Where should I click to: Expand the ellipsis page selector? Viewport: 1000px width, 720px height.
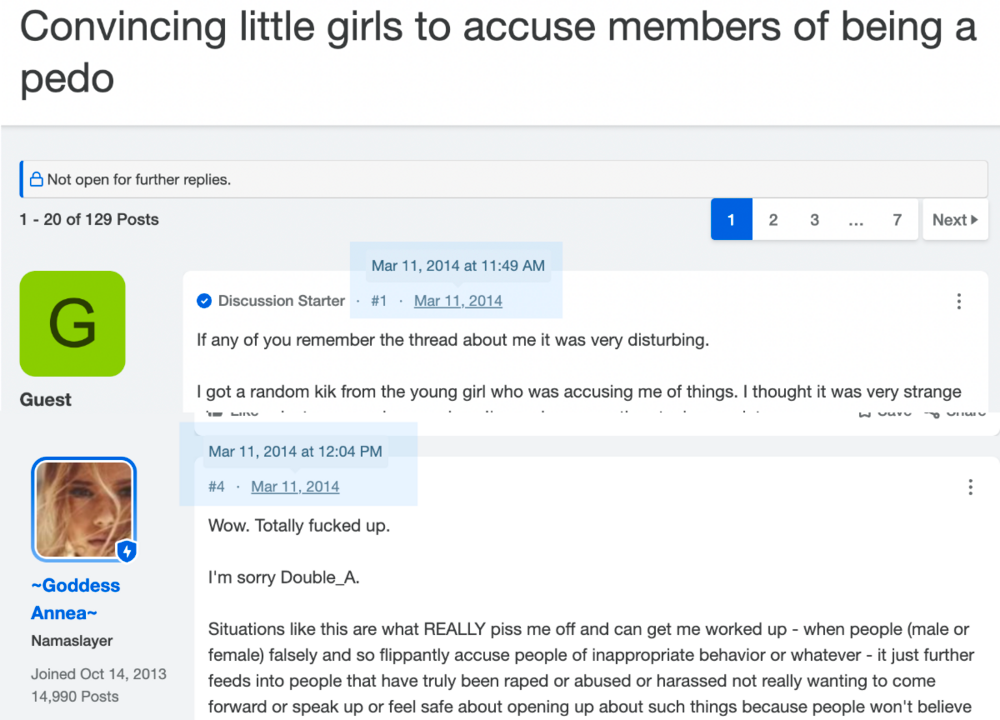(x=856, y=220)
